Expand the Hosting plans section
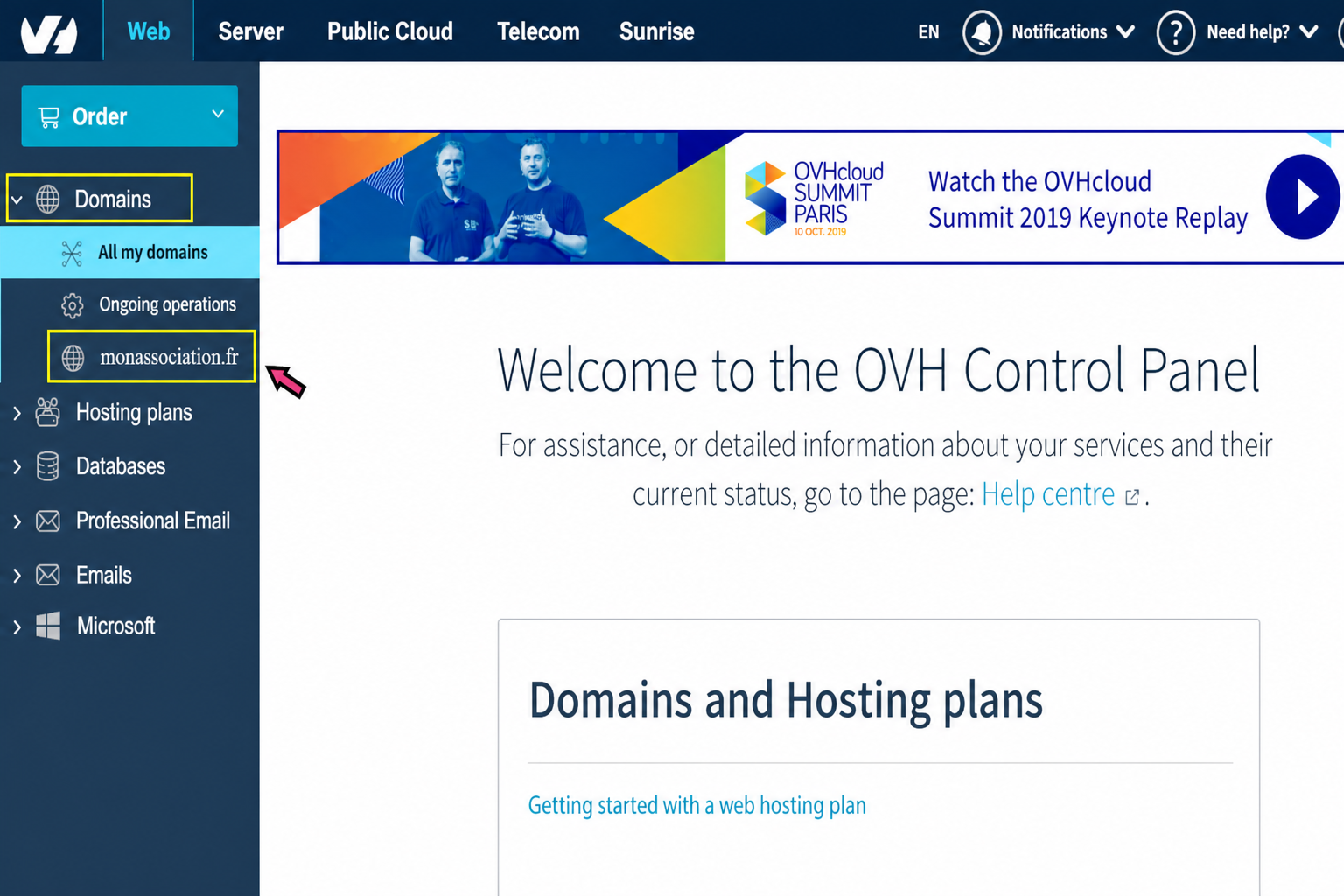 coord(17,413)
